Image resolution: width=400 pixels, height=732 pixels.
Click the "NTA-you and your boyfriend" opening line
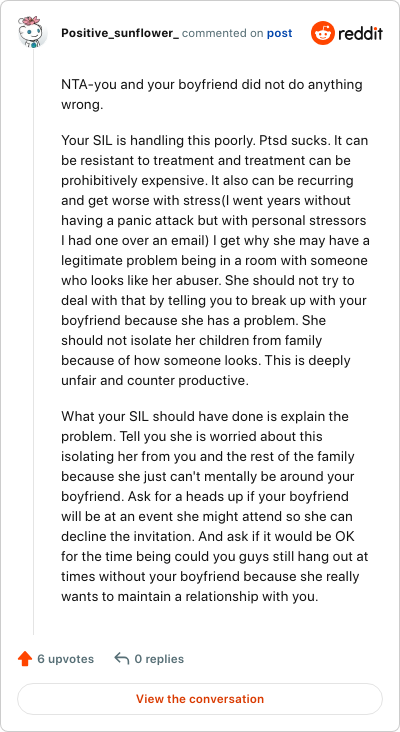coord(211,85)
